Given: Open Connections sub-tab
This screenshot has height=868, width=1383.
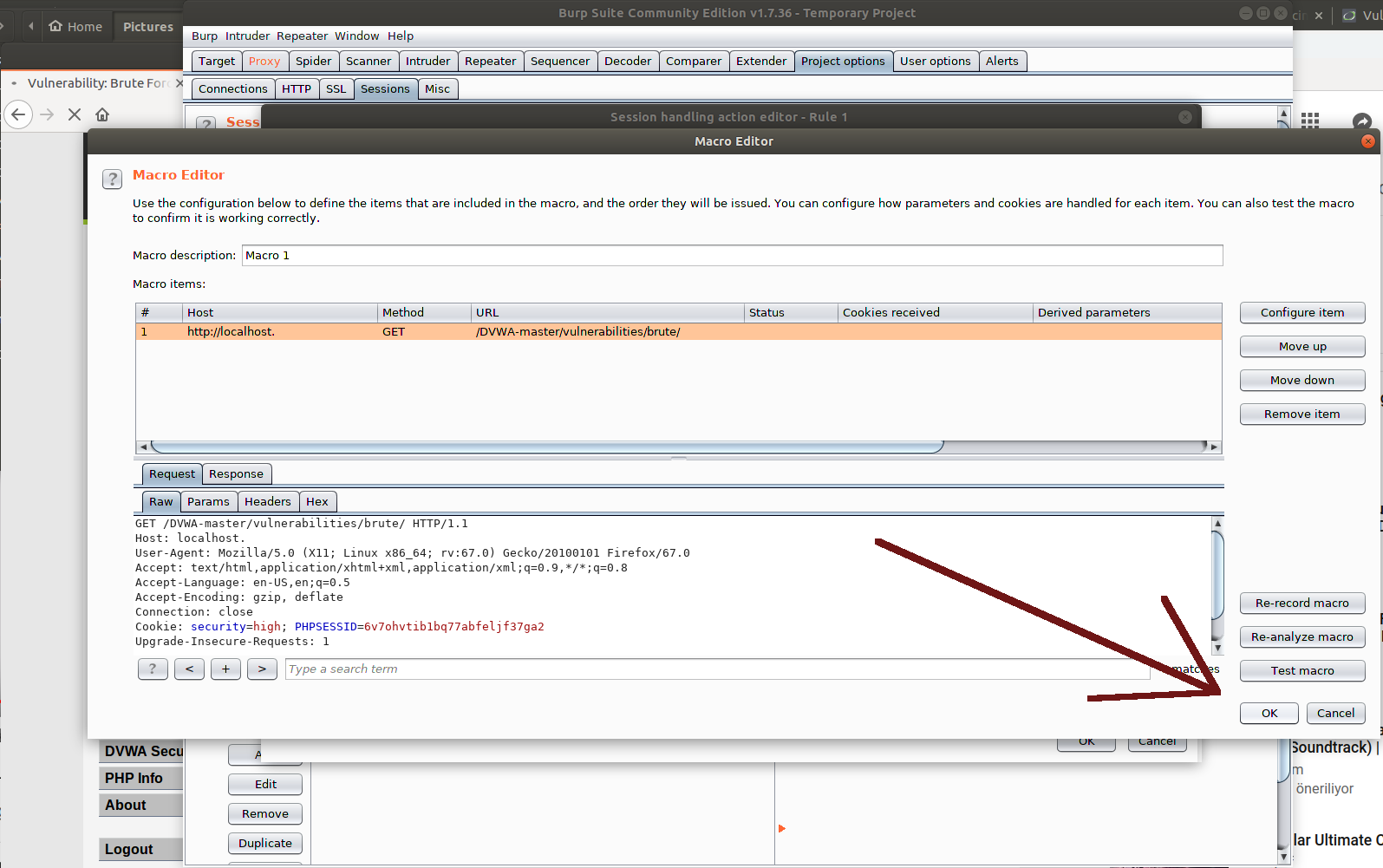Looking at the screenshot, I should click(x=233, y=88).
